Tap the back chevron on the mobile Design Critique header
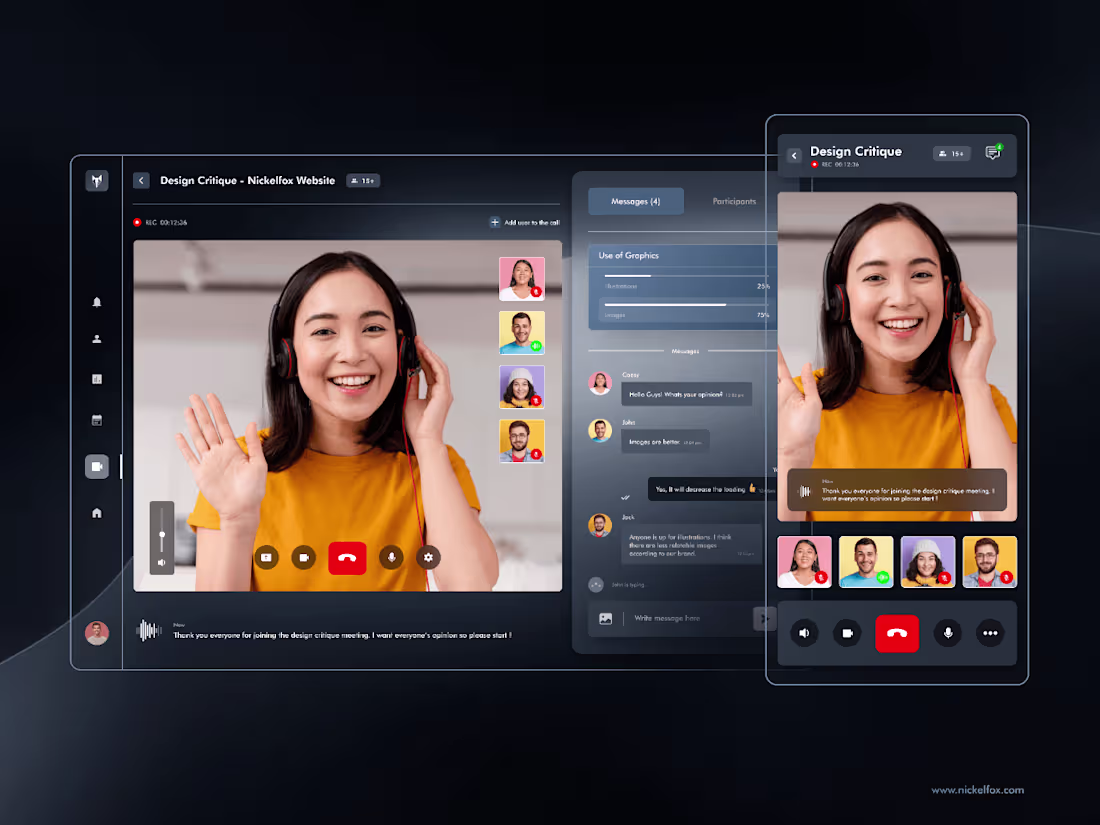 tap(793, 155)
